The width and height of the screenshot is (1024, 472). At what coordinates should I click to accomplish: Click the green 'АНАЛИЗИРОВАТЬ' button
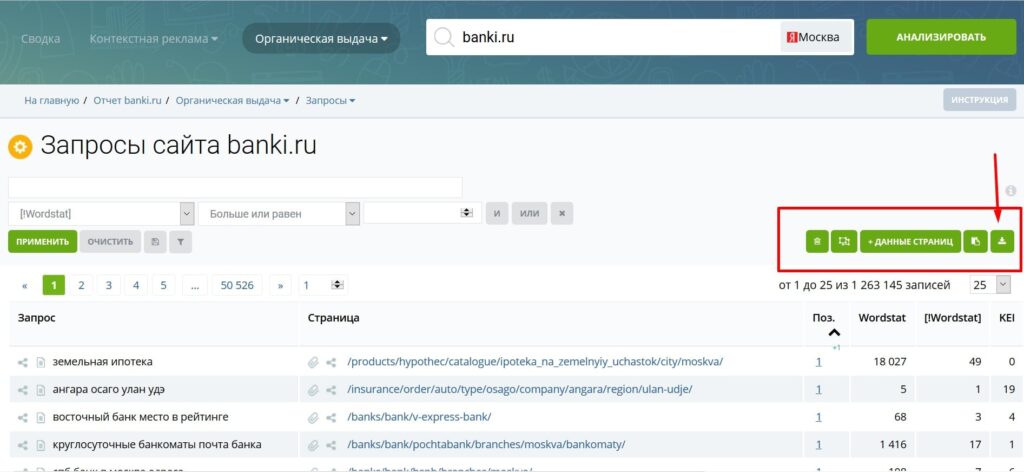(x=941, y=37)
